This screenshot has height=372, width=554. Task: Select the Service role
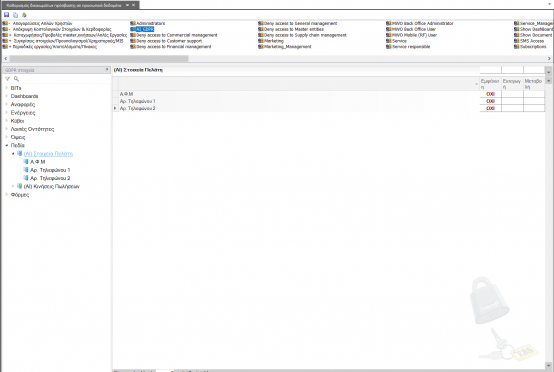(x=399, y=41)
